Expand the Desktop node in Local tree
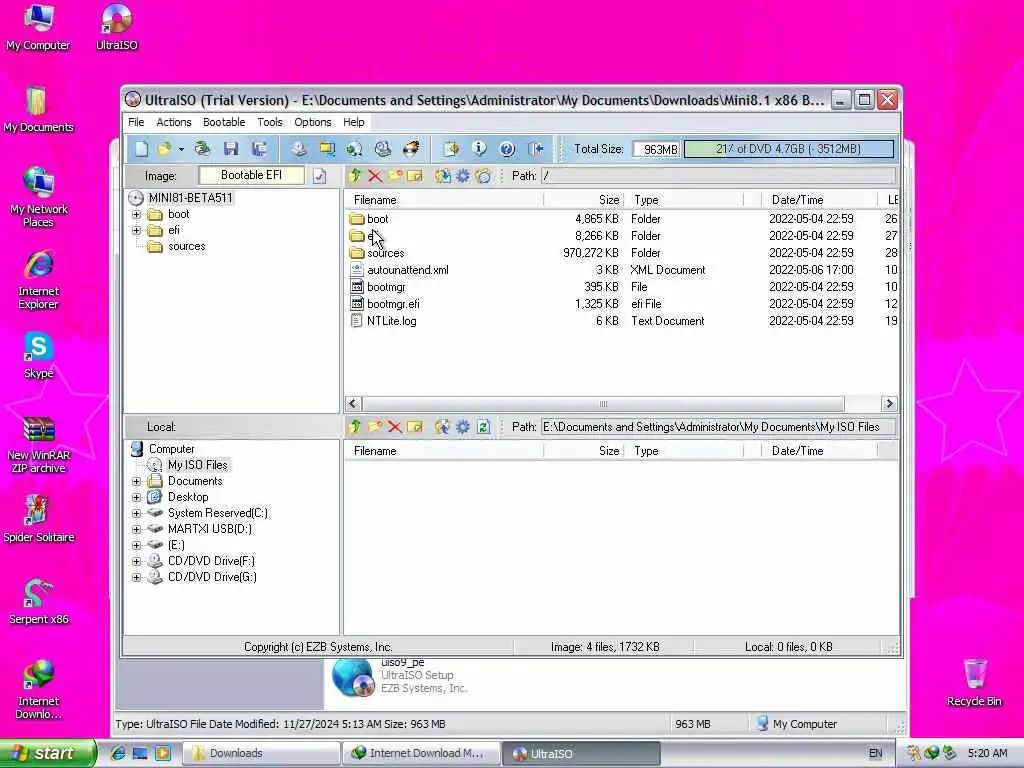Screen dimensions: 1024x768 click(136, 497)
